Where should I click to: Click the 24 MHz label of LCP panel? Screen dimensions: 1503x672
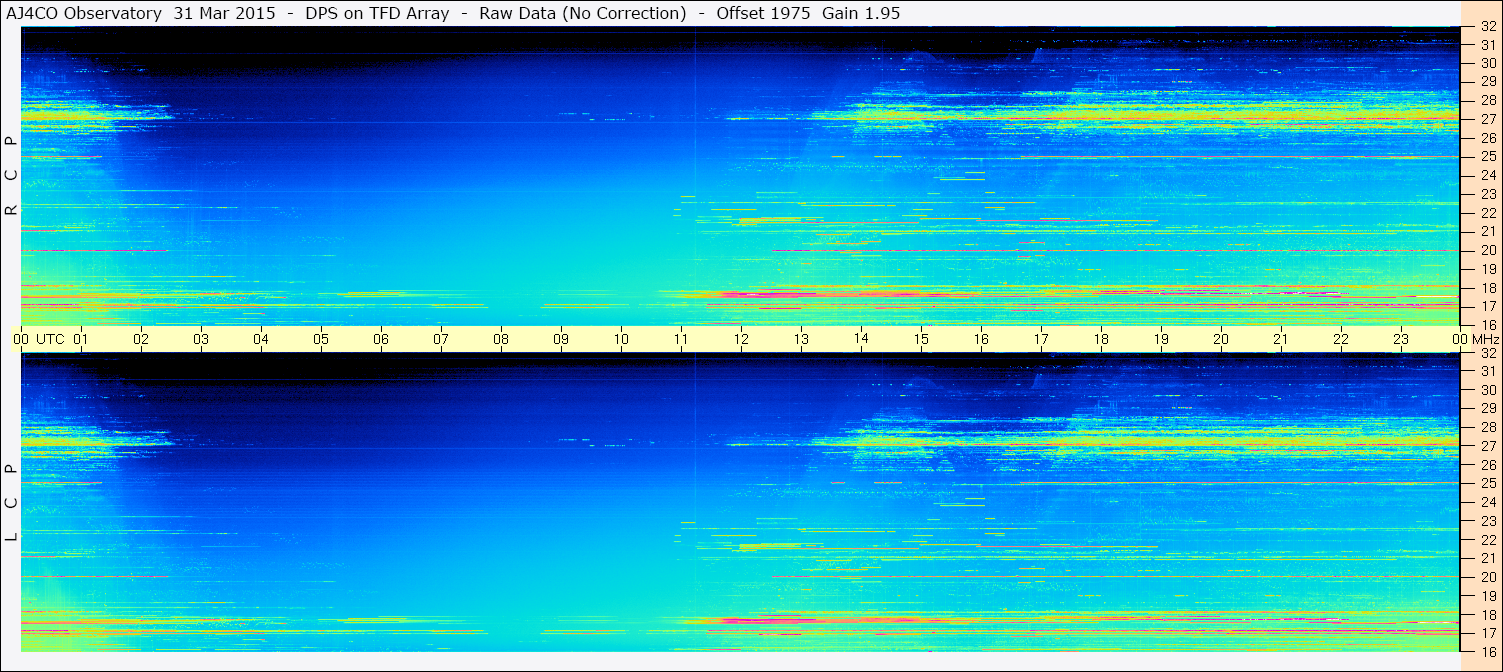click(x=1487, y=502)
